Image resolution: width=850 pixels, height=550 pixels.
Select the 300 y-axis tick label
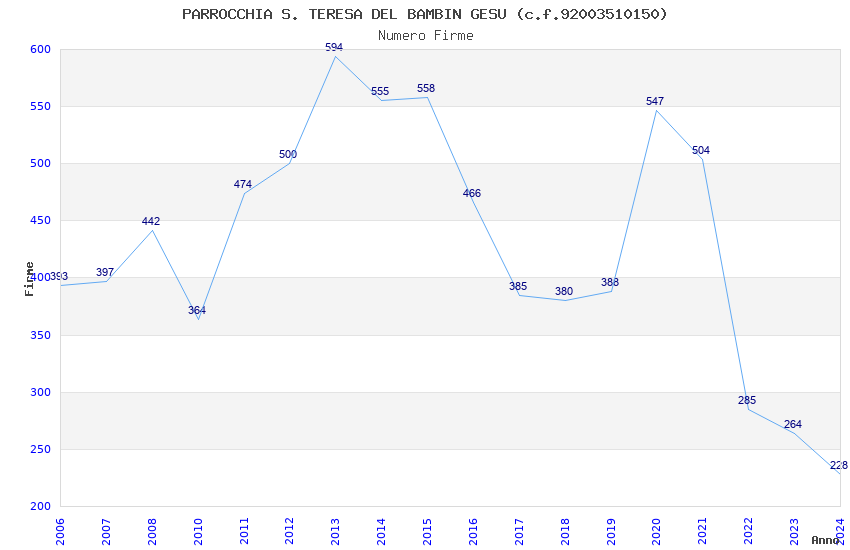40,392
